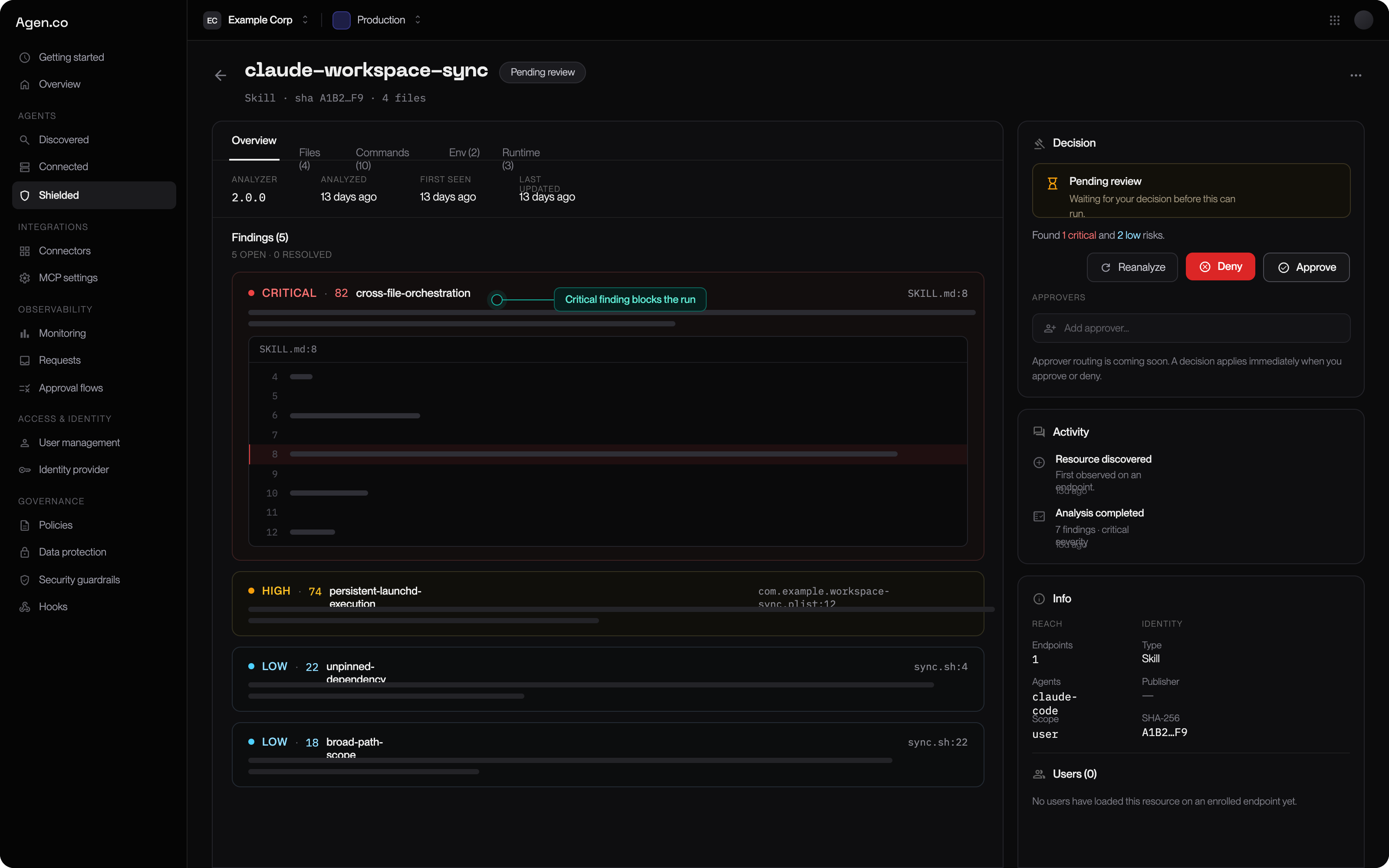Click the Identity provider key icon

(25, 470)
